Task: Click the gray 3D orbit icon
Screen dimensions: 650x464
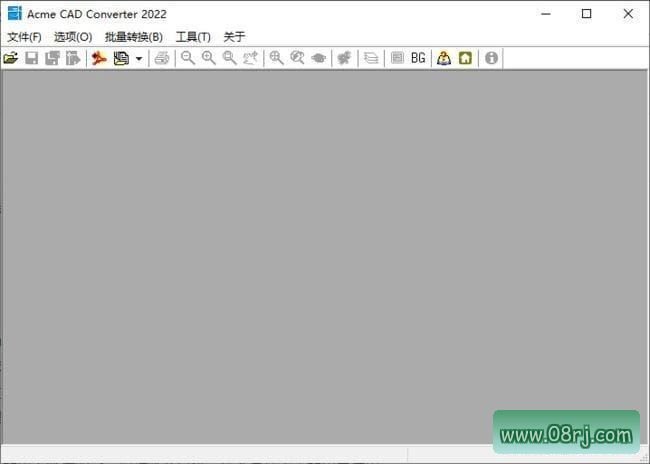Action: 318,58
